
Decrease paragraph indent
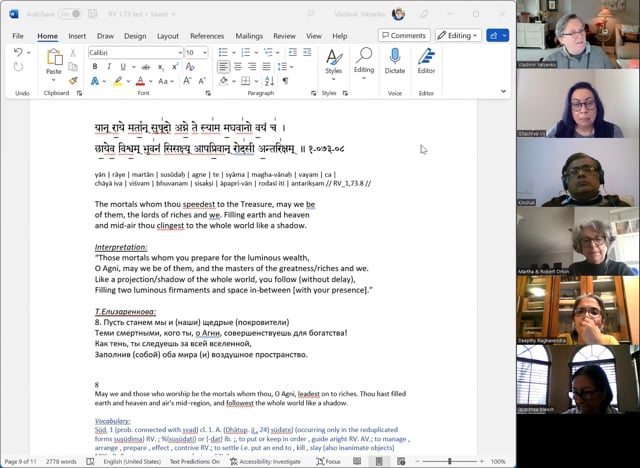click(x=293, y=52)
